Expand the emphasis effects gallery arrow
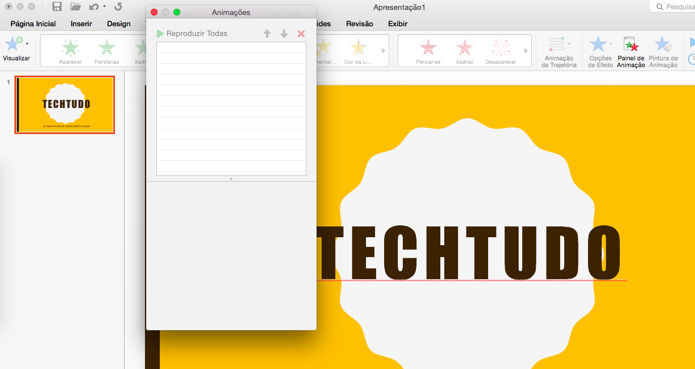The height and width of the screenshot is (369, 695). pos(383,50)
